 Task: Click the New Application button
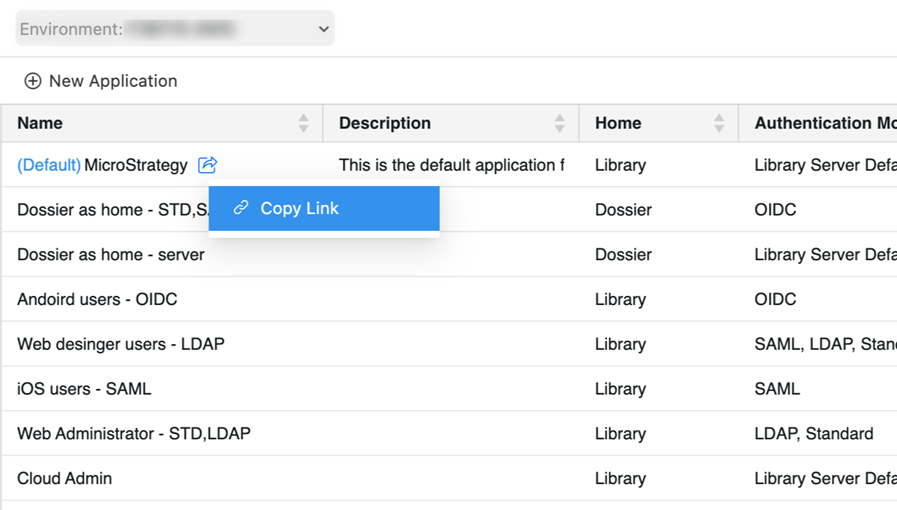(112, 81)
